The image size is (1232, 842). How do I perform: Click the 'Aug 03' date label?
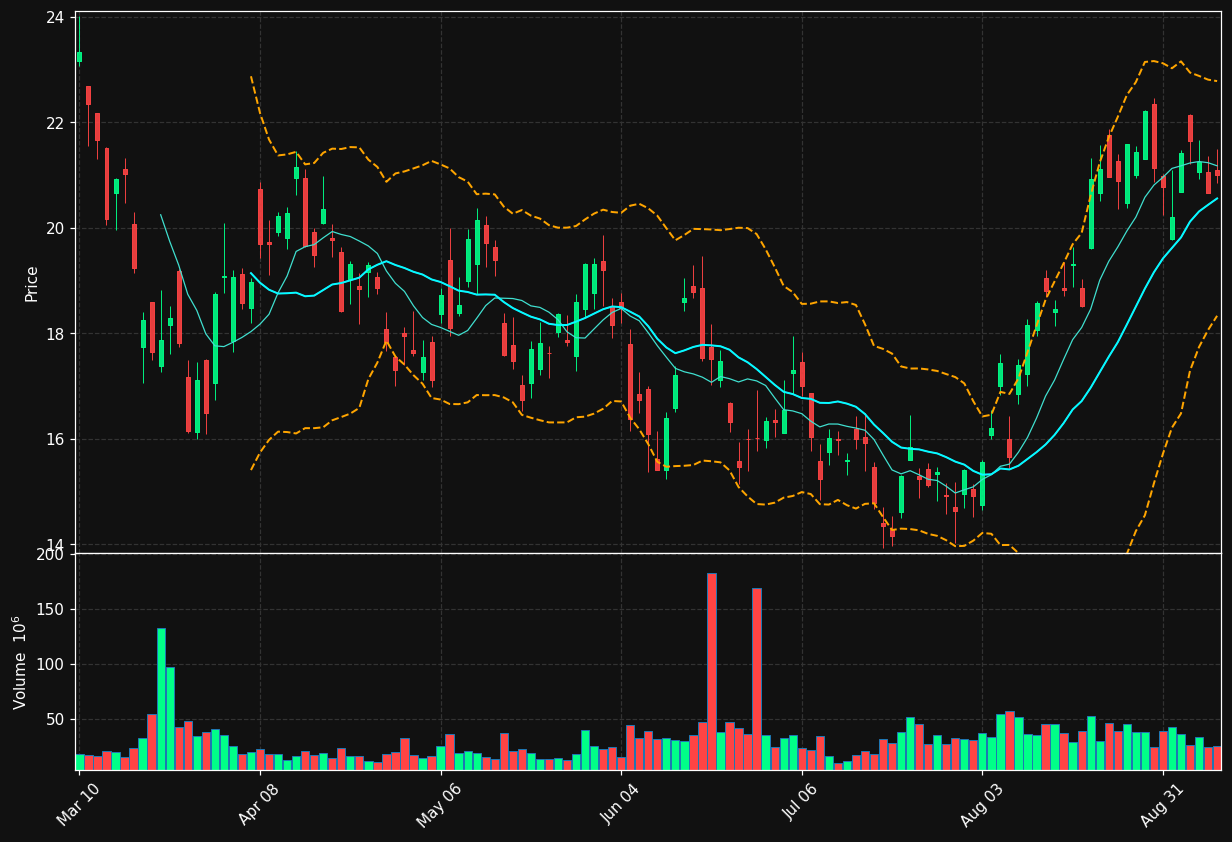(981, 805)
